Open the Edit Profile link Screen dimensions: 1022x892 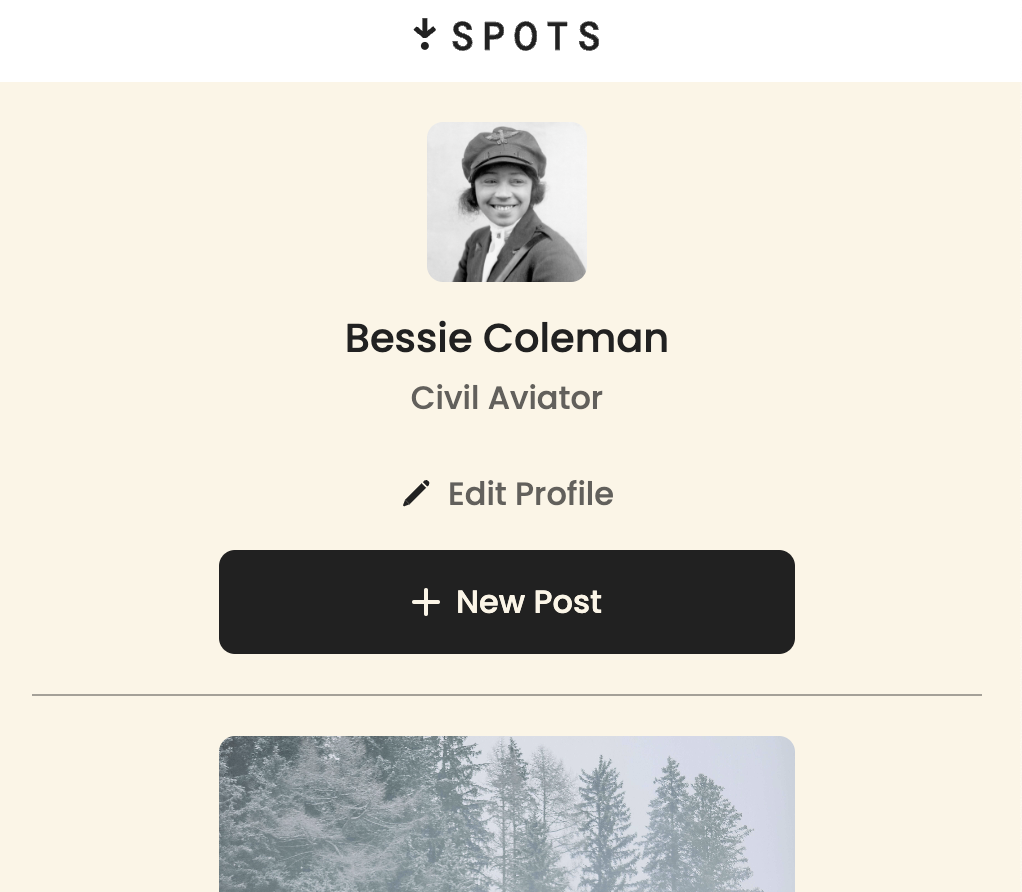tap(508, 493)
